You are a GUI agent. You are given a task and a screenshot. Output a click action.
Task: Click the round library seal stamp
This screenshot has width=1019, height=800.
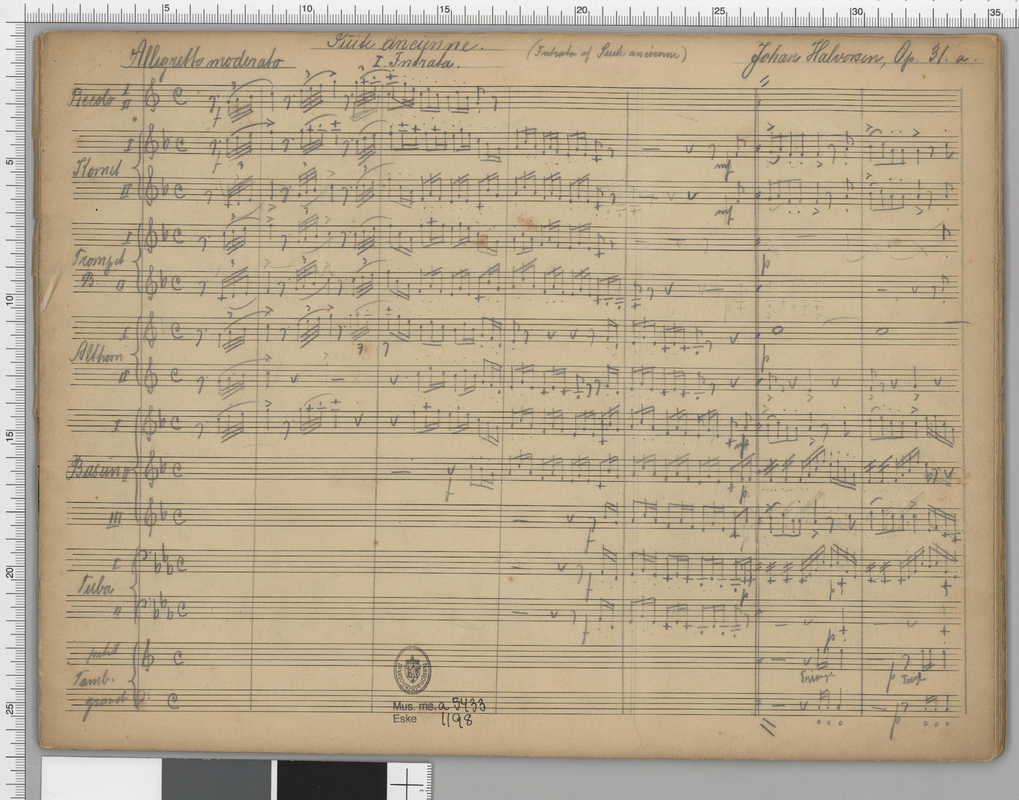(x=412, y=670)
